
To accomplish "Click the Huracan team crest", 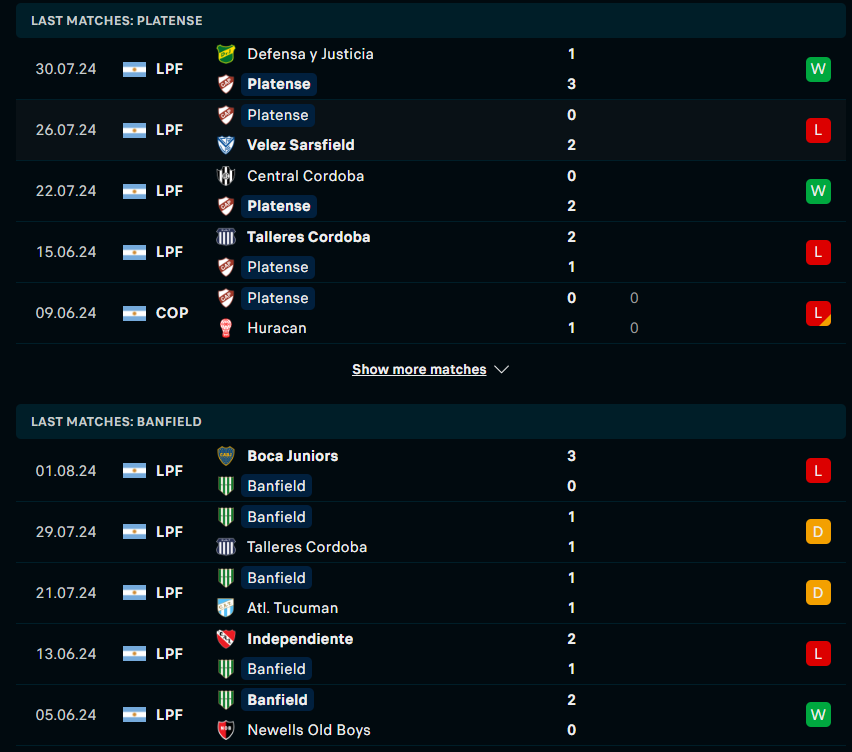I will (x=226, y=328).
